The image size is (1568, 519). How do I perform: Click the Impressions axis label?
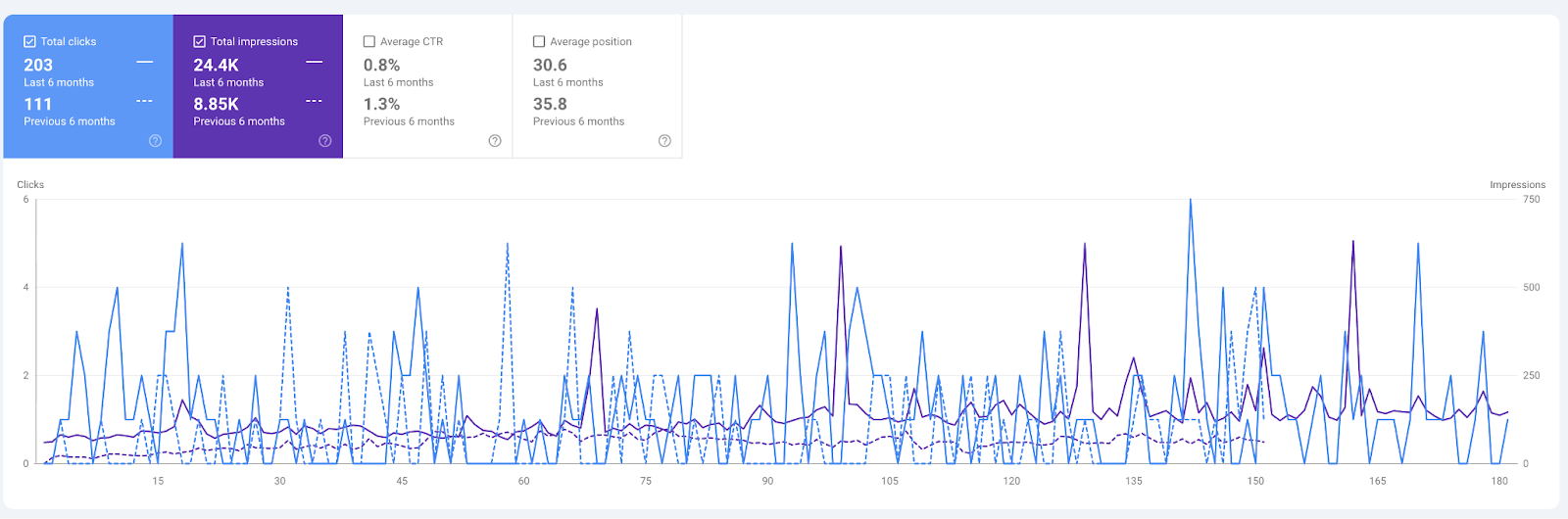tap(1517, 184)
